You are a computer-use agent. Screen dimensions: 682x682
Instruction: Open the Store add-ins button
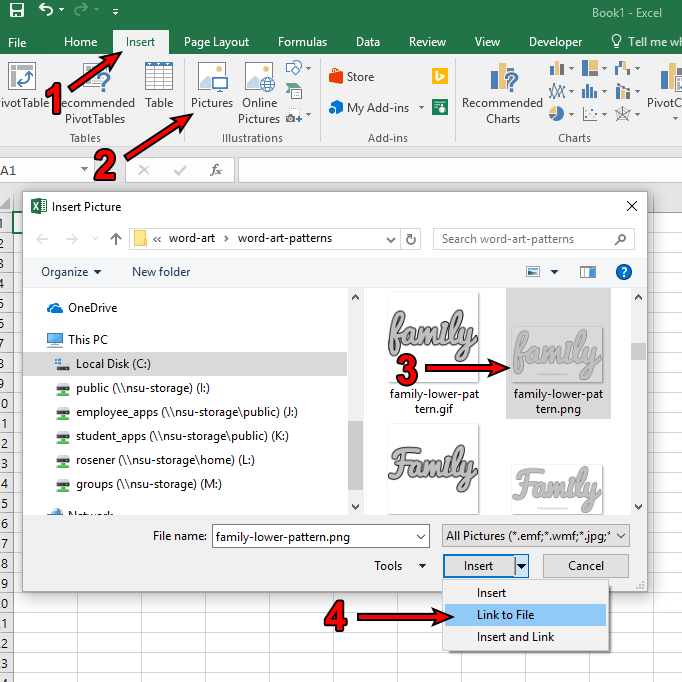click(351, 77)
